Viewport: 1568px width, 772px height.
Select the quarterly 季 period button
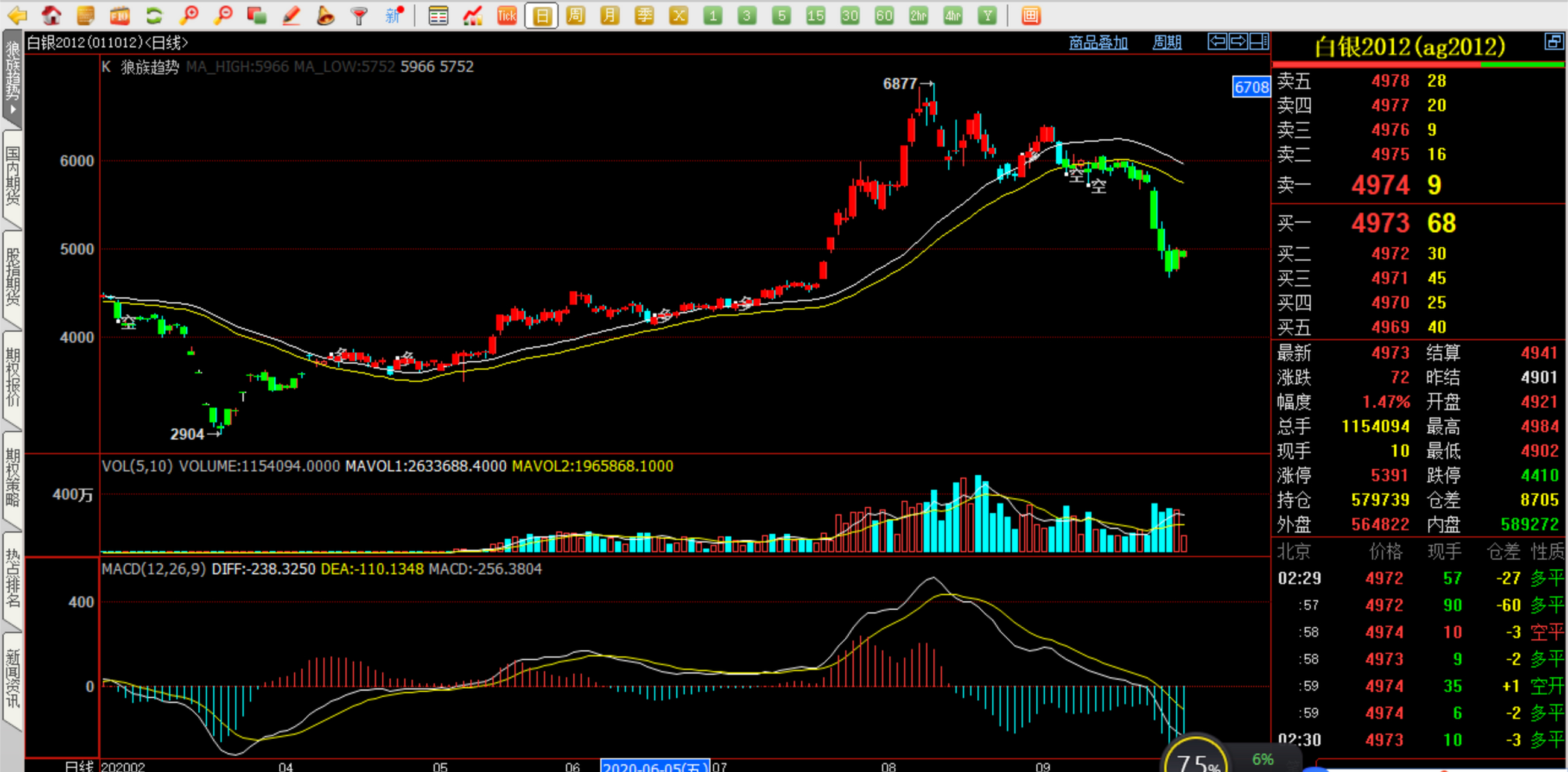(x=644, y=15)
